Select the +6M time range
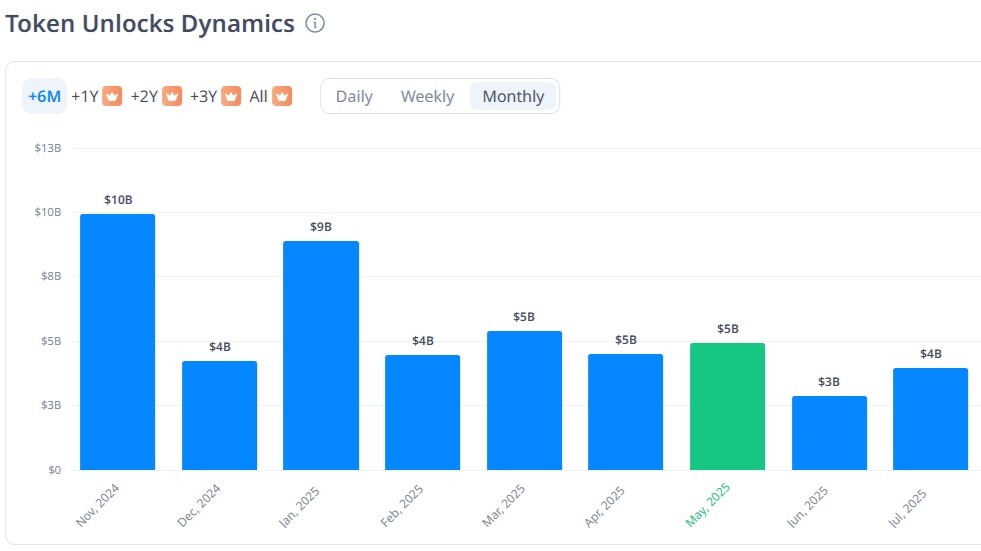The height and width of the screenshot is (551, 981). [45, 96]
